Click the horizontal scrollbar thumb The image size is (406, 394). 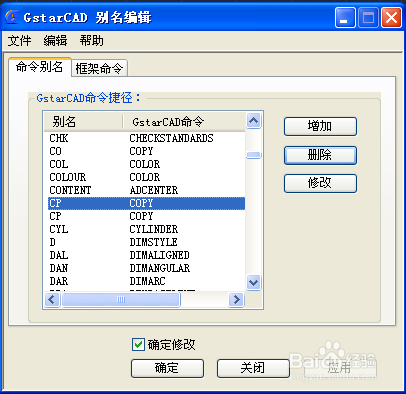(x=121, y=300)
